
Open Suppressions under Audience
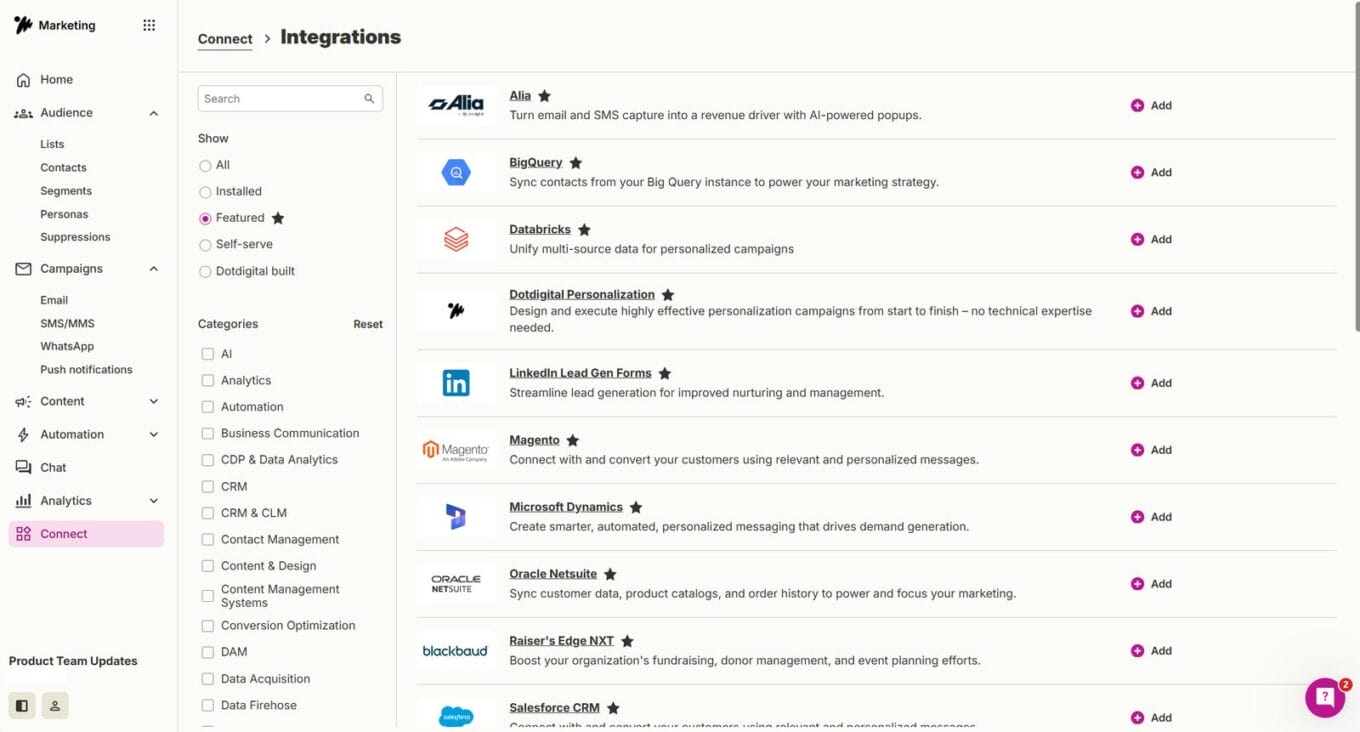(x=75, y=237)
